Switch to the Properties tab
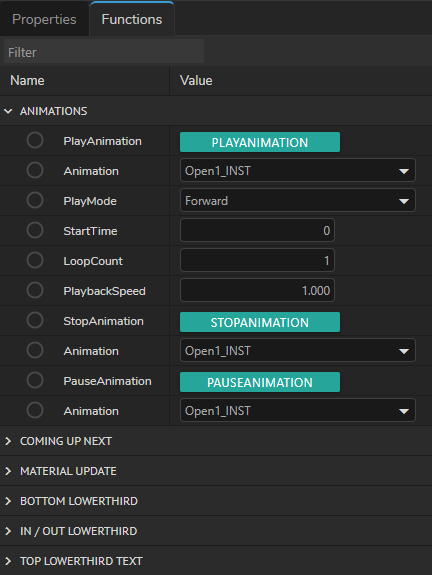 coord(44,19)
